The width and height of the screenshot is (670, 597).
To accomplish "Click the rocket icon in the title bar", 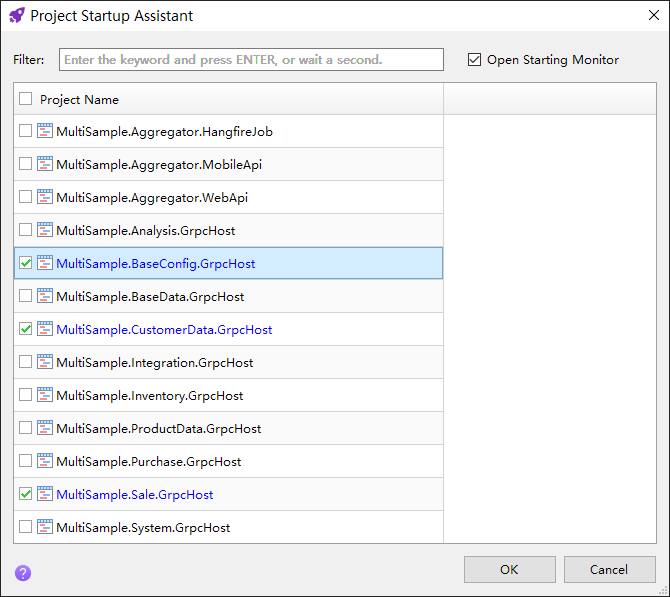I will (x=16, y=16).
